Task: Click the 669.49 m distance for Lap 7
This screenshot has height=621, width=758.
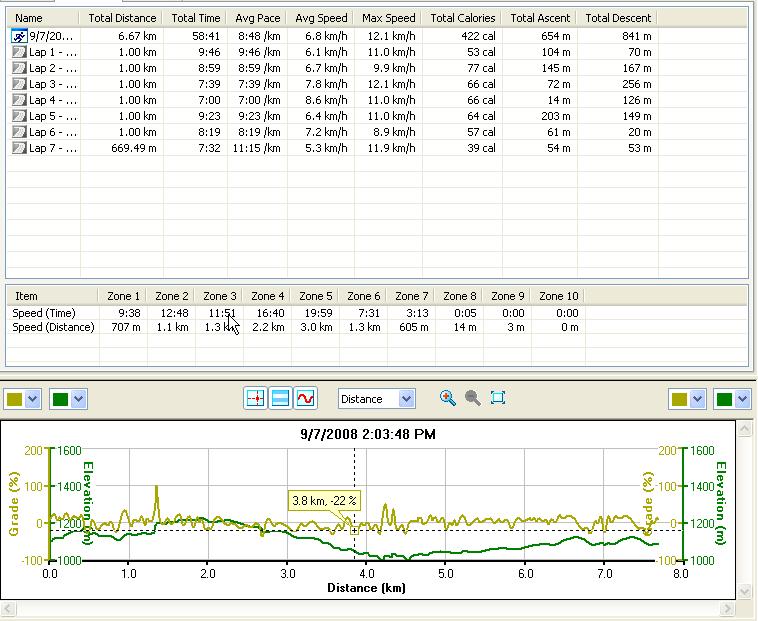Action: [x=134, y=148]
